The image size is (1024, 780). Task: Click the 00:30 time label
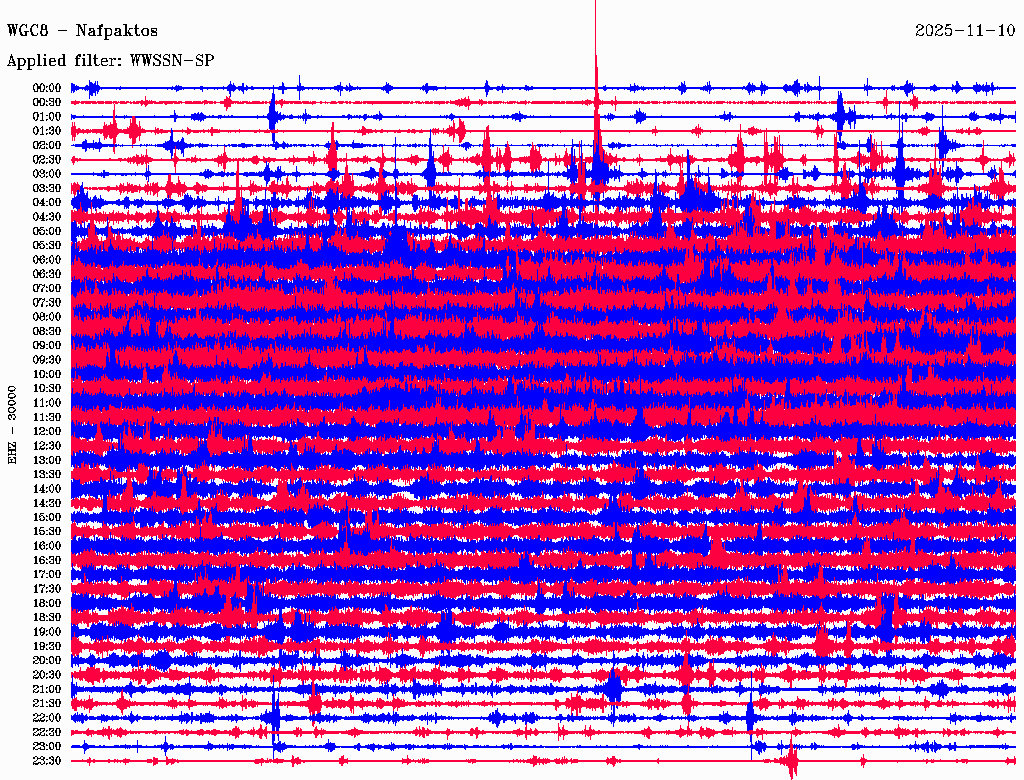coord(47,102)
